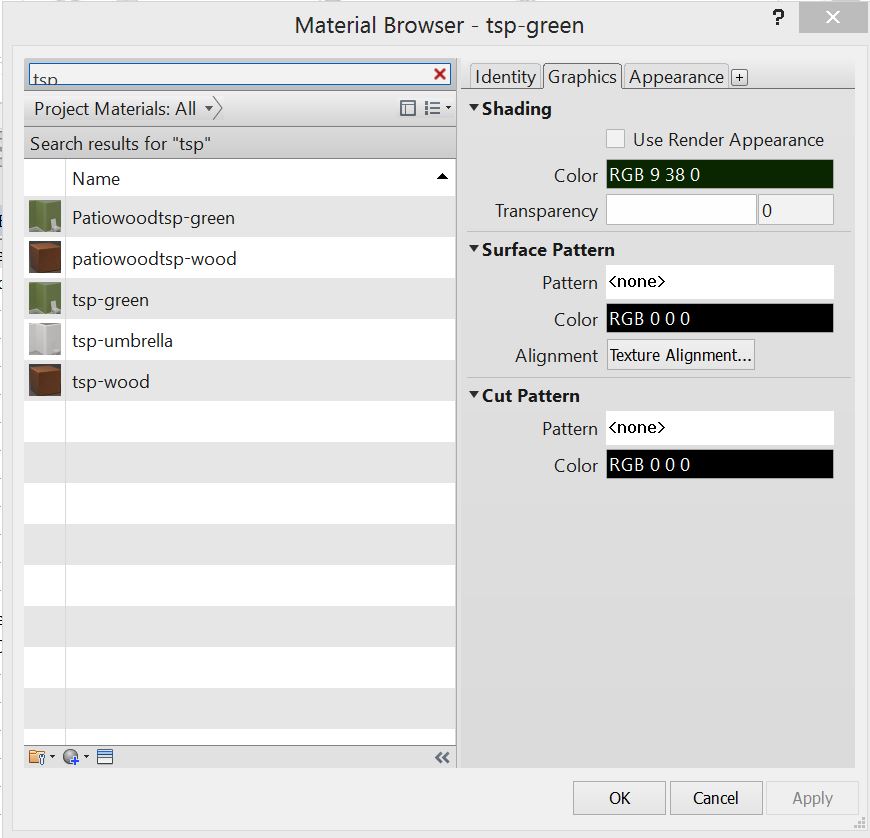This screenshot has width=870, height=838.
Task: Change the Surface Pattern color swatch
Action: pyautogui.click(x=720, y=318)
